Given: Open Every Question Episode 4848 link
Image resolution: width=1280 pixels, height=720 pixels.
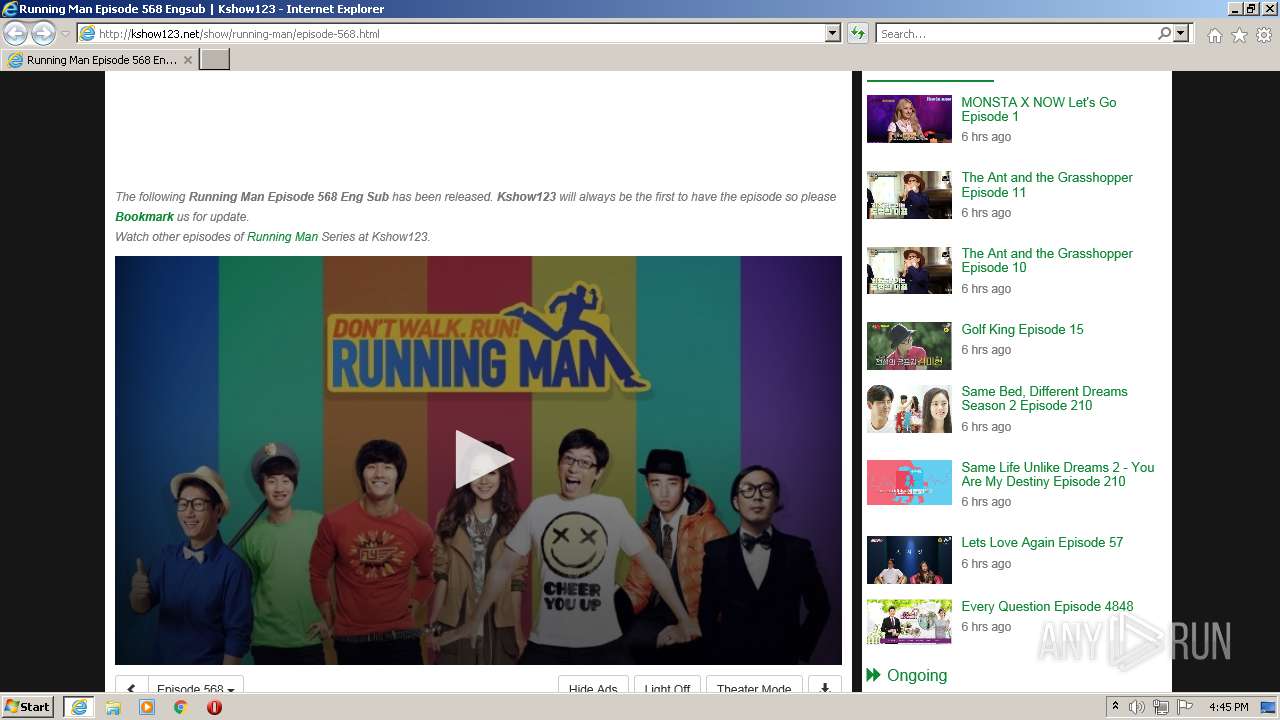Looking at the screenshot, I should (1047, 606).
